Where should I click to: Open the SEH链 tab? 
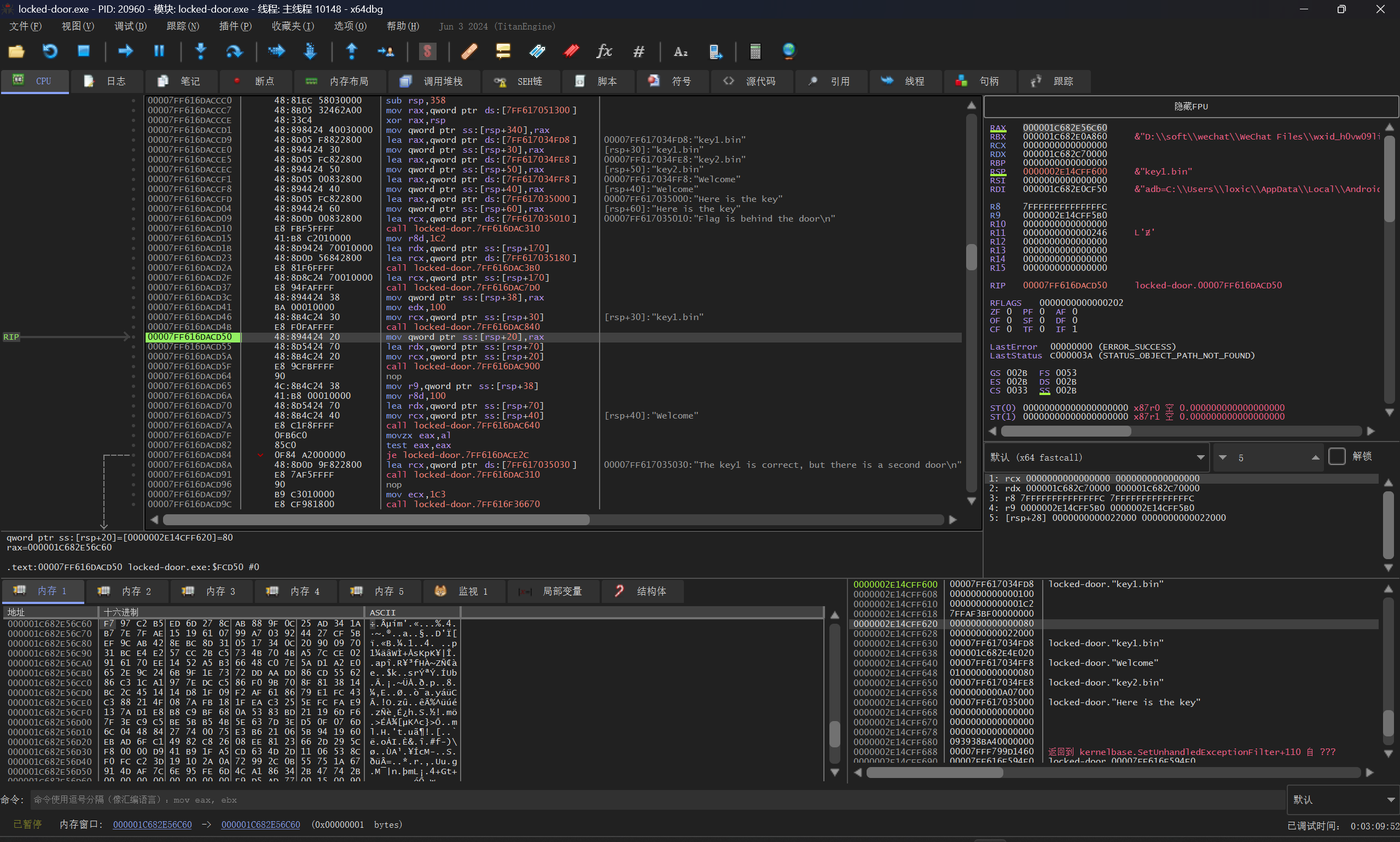tap(520, 81)
